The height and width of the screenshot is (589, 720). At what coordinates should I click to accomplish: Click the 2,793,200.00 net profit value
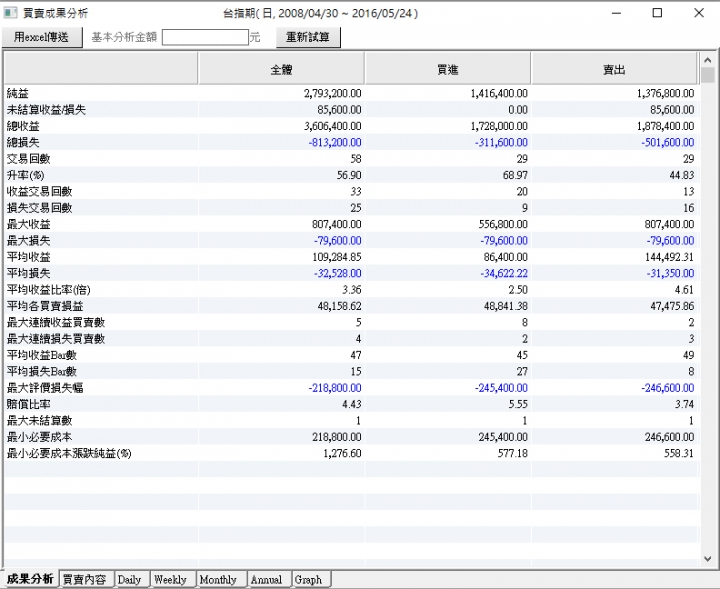click(332, 93)
